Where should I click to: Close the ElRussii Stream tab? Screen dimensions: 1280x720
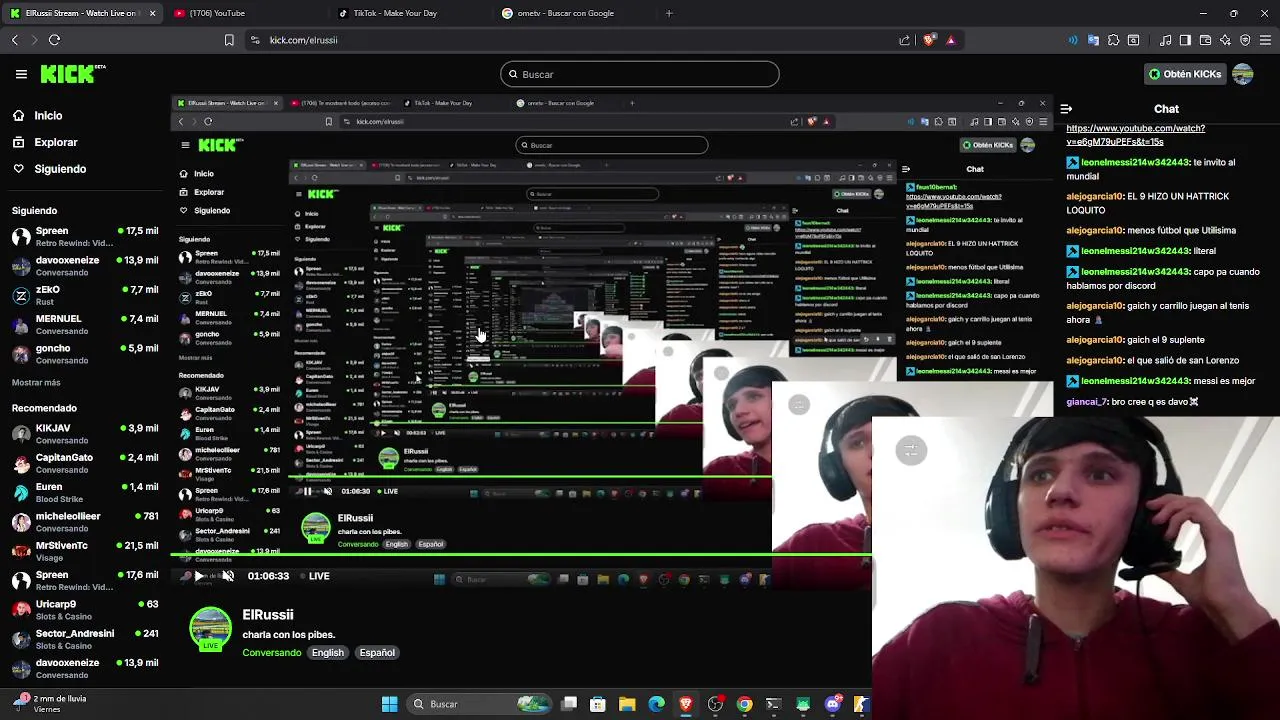tap(152, 13)
